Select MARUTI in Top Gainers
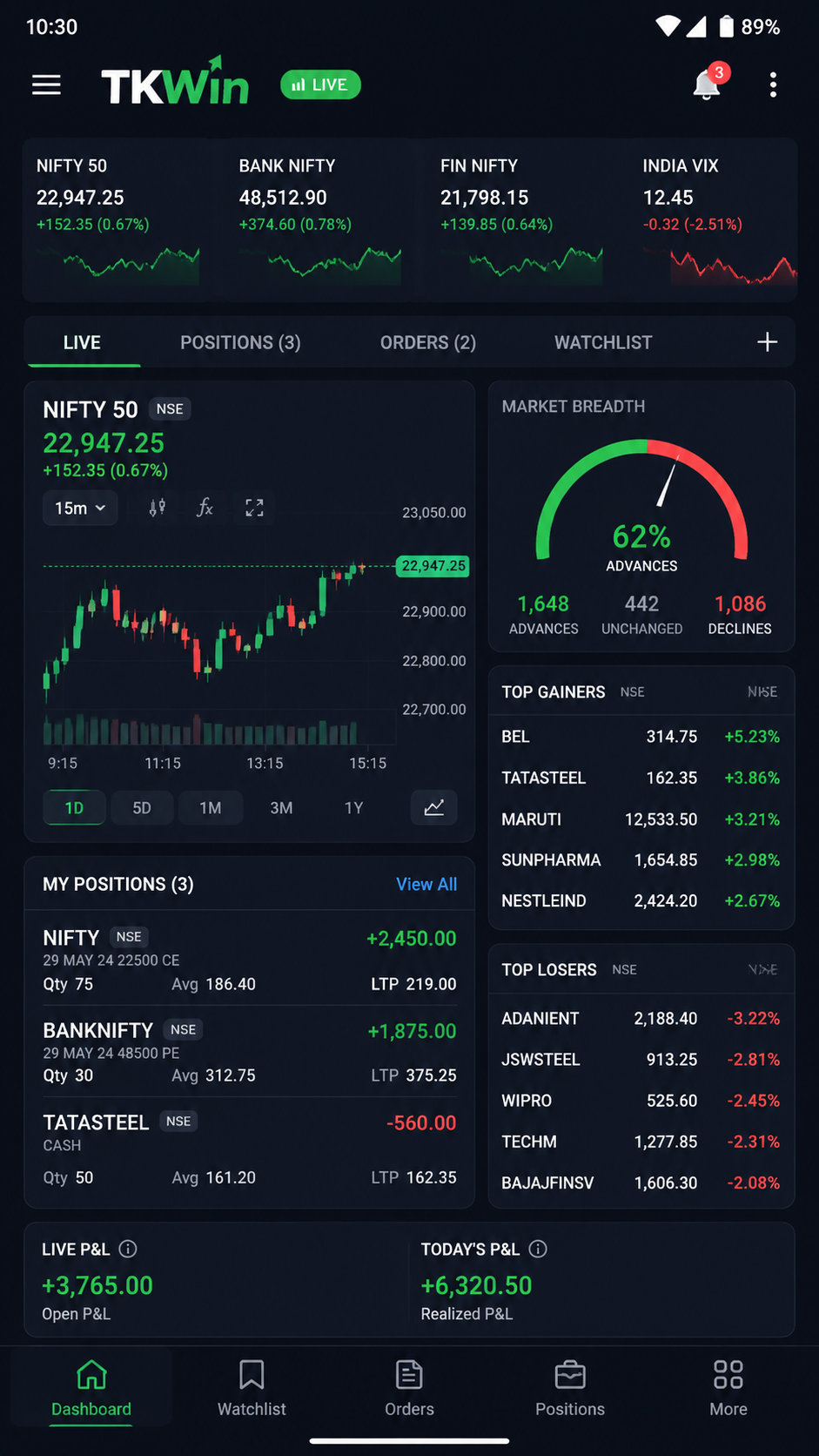 (641, 819)
